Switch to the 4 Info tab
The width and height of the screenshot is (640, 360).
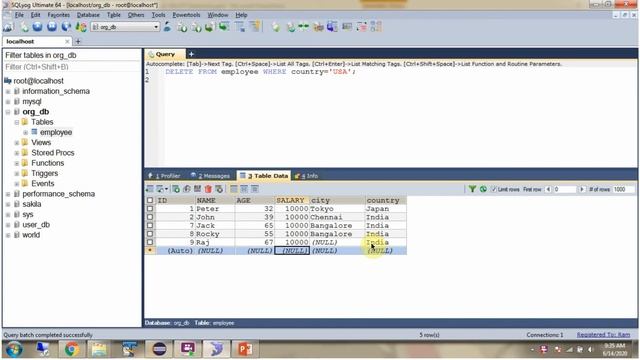click(306, 176)
